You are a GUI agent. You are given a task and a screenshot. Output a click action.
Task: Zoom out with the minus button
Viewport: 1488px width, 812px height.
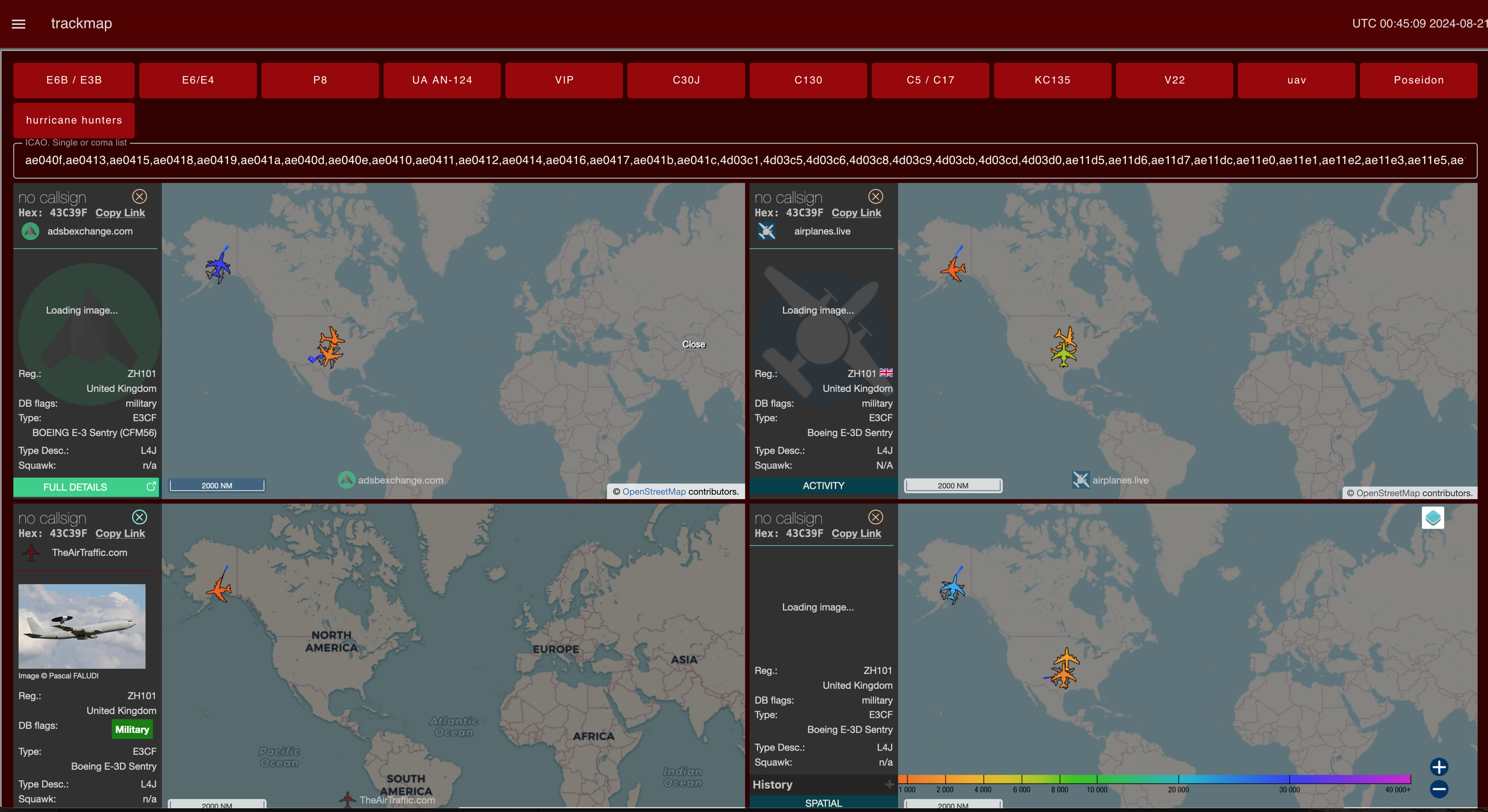click(x=1439, y=789)
